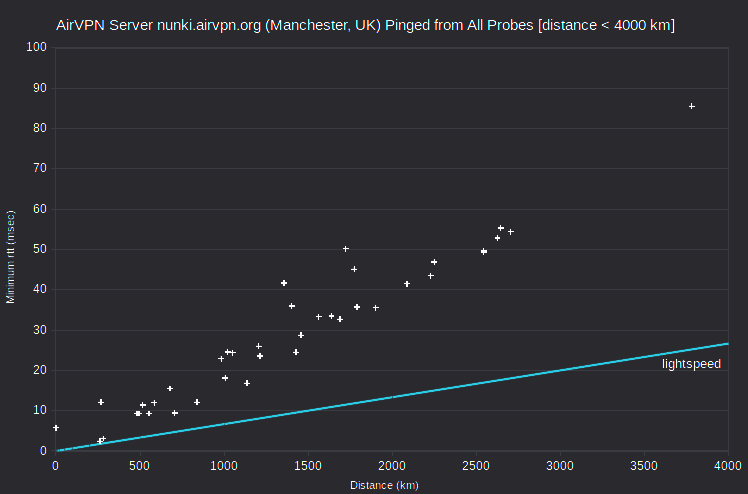This screenshot has height=494, width=748.
Task: Click the marker near 270 km, 12 msec
Action: (x=101, y=402)
